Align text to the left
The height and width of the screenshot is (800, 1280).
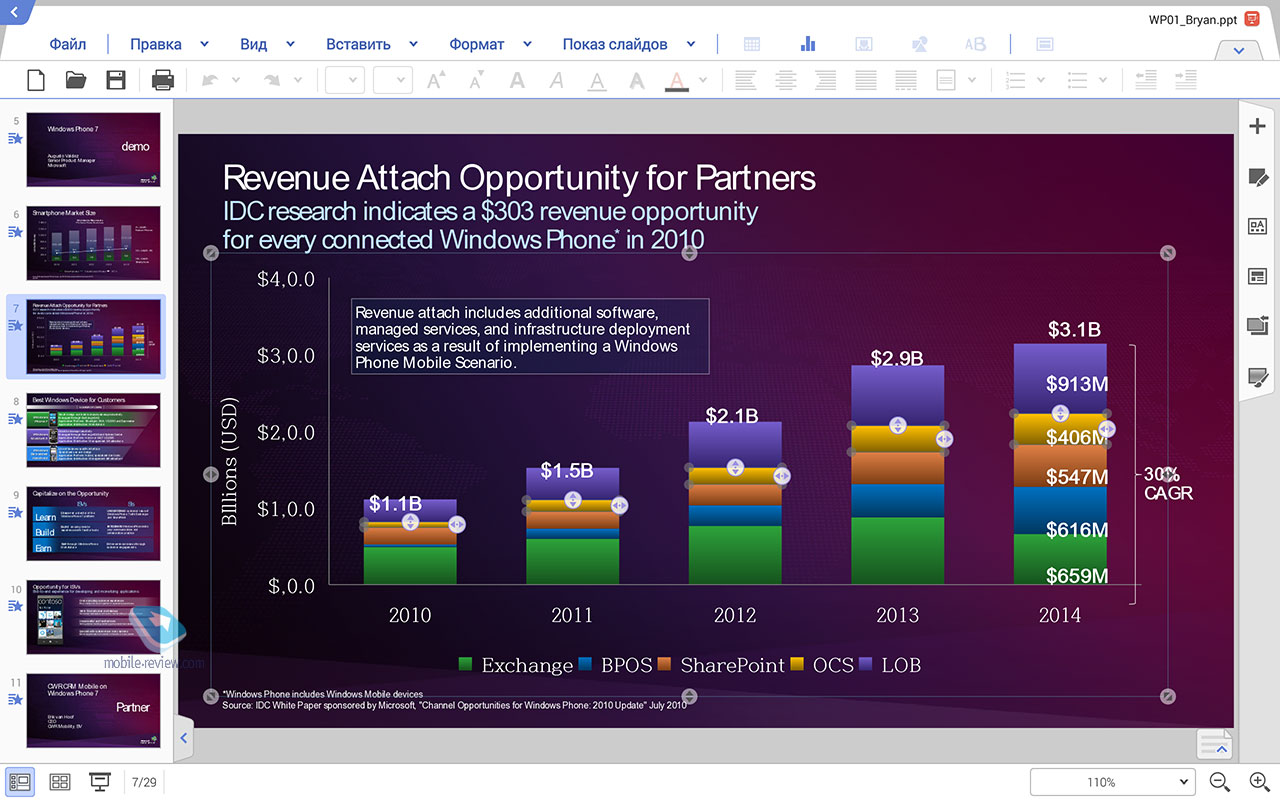[745, 80]
